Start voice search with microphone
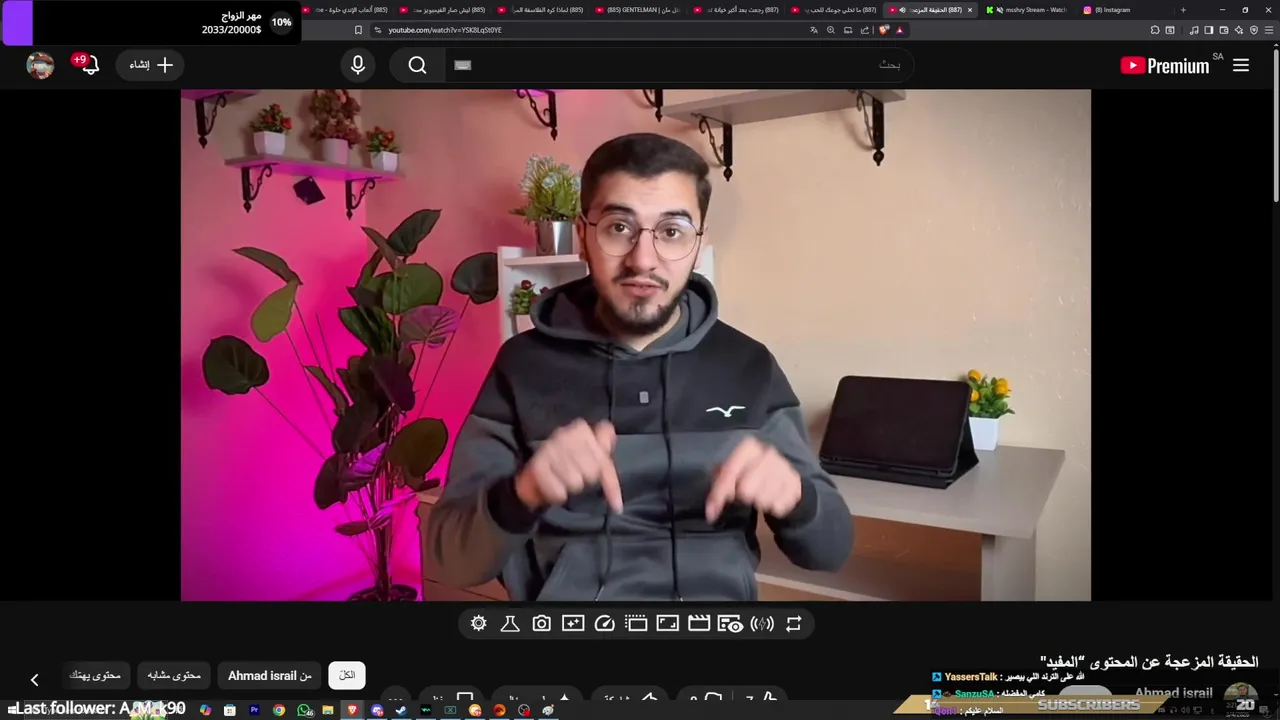Screen dimensions: 1280x720 coord(358,65)
